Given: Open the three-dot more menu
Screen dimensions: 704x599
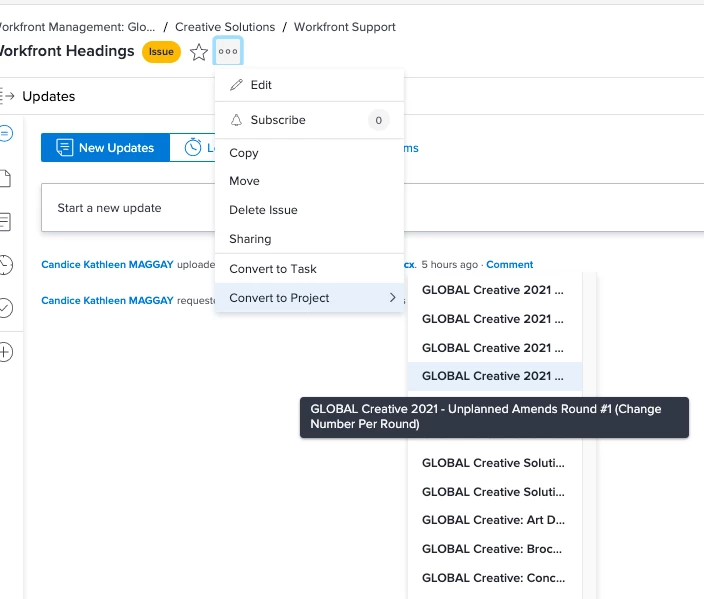Looking at the screenshot, I should pyautogui.click(x=228, y=51).
